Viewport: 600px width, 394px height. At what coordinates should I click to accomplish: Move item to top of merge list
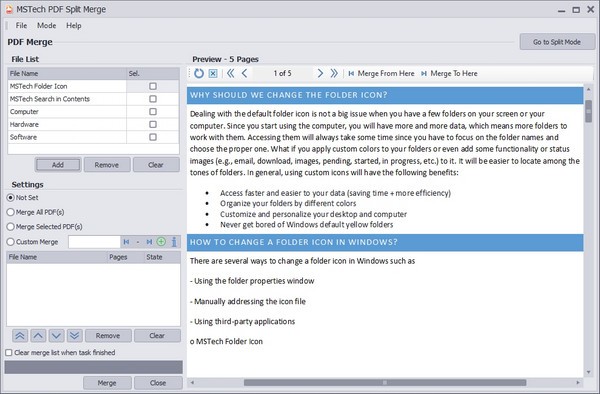coord(20,336)
